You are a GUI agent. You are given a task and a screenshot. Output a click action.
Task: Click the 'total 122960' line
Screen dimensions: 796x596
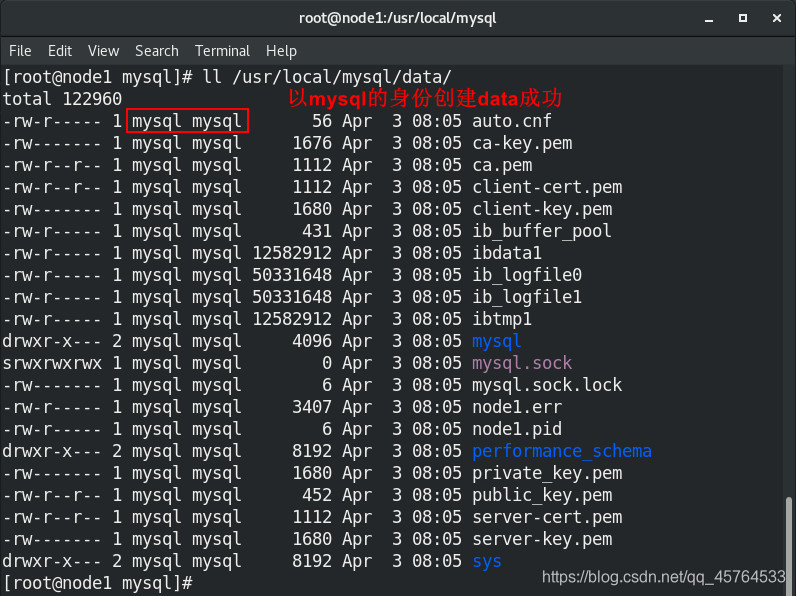(x=62, y=98)
